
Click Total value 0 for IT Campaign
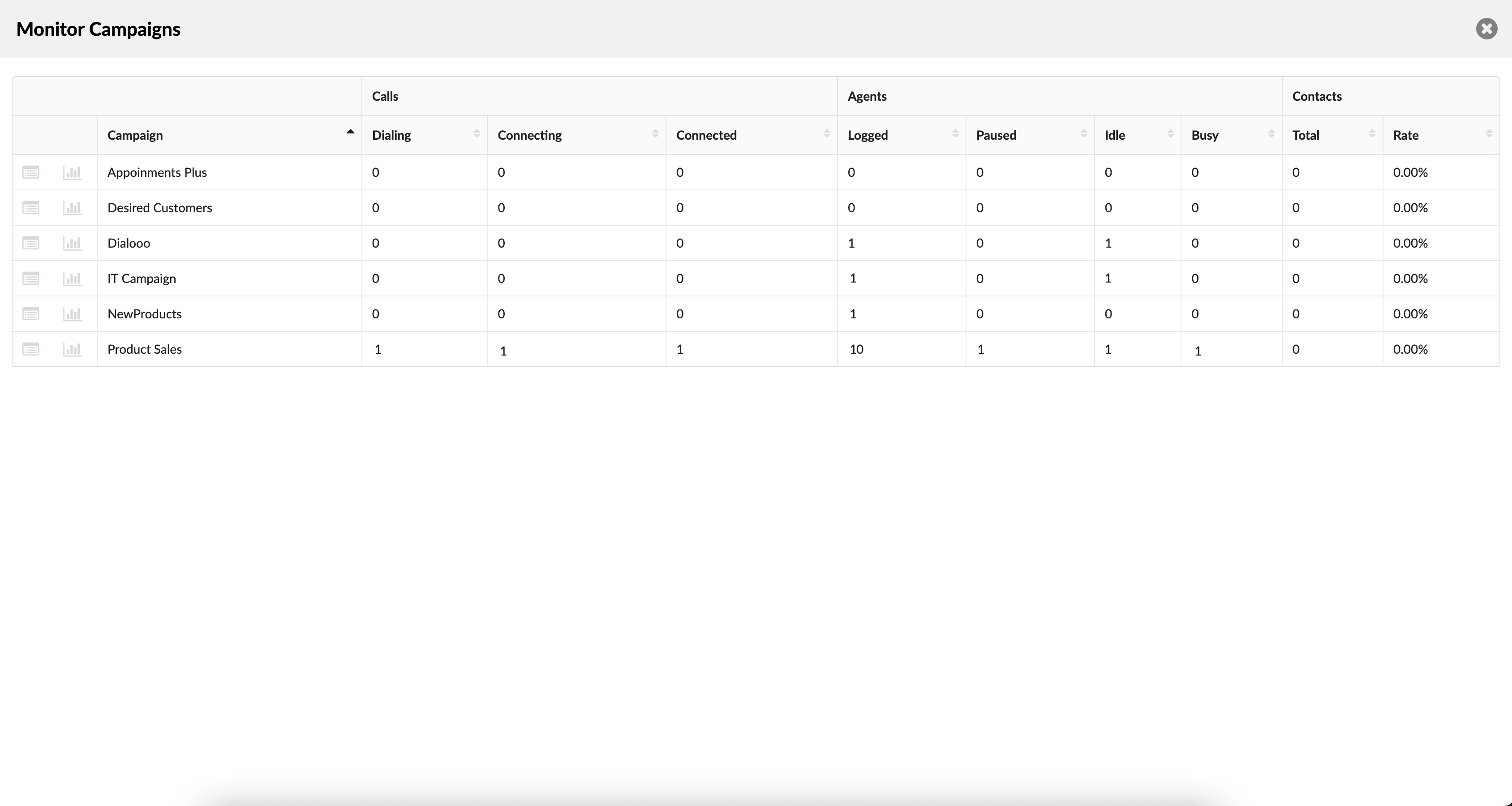pyautogui.click(x=1295, y=278)
